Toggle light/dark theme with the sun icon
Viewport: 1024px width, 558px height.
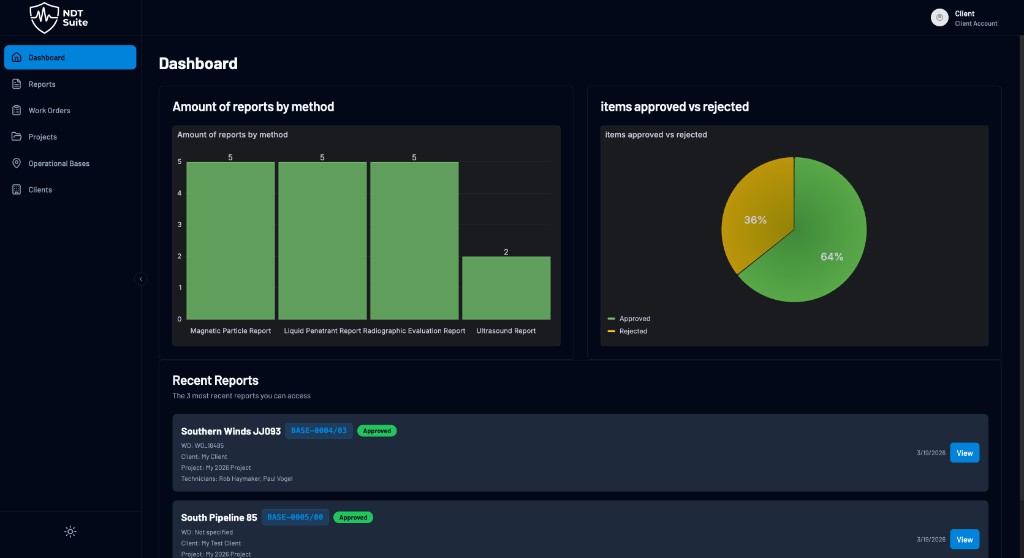[70, 531]
